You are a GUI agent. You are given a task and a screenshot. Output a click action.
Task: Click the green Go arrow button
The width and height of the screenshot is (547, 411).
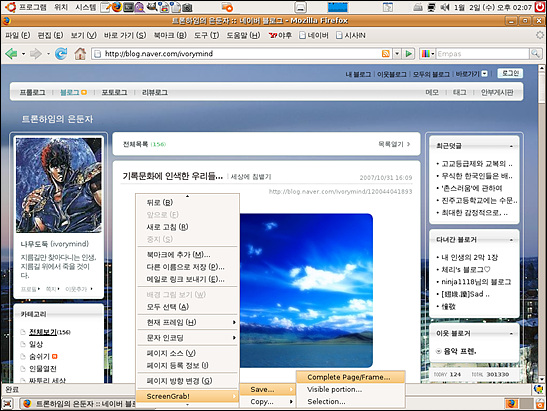(x=409, y=54)
